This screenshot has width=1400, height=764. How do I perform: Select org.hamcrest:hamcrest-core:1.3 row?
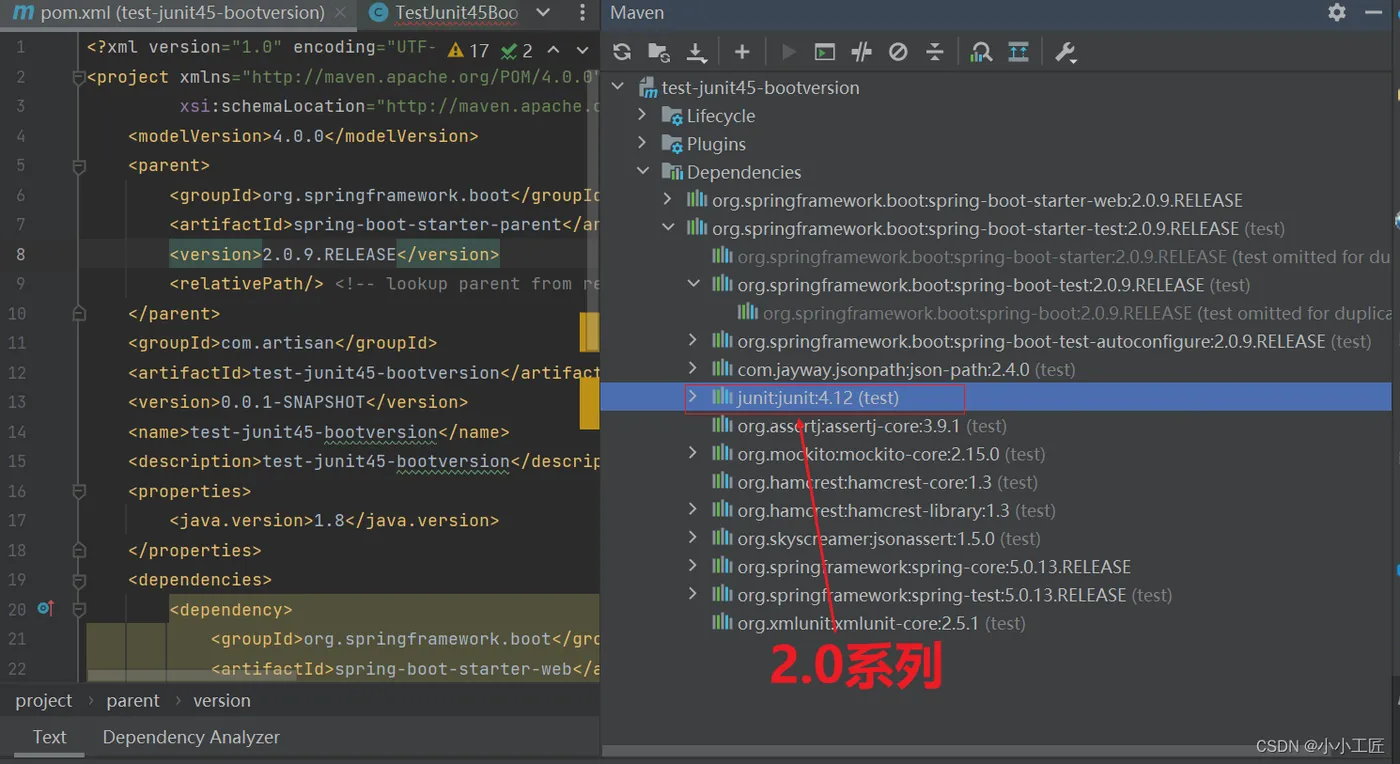tap(996, 482)
